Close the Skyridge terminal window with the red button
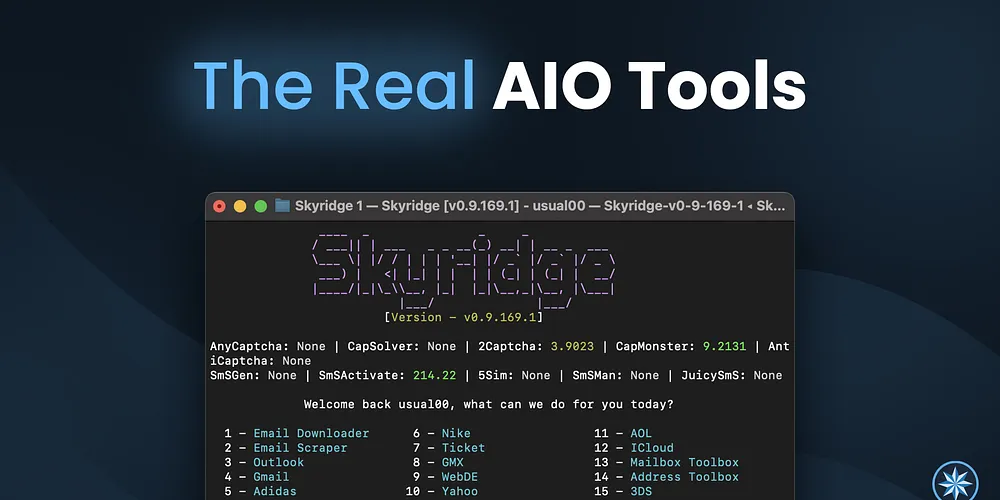 [x=219, y=206]
